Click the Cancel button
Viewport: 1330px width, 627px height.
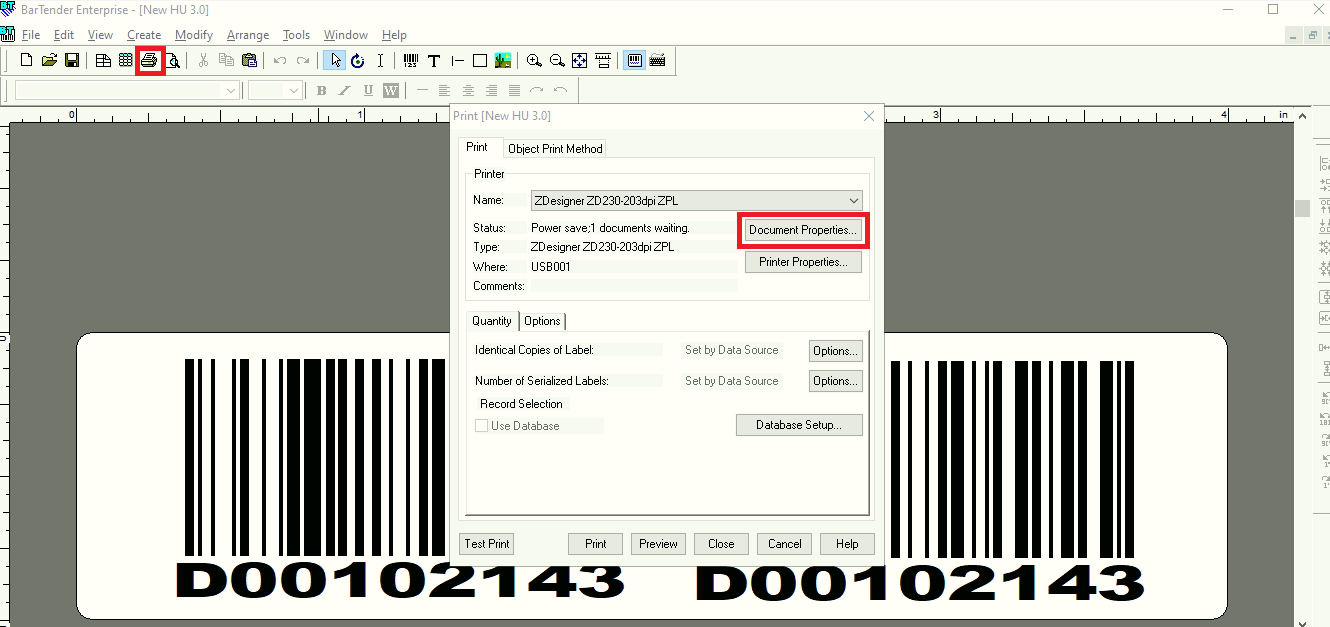[x=784, y=544]
